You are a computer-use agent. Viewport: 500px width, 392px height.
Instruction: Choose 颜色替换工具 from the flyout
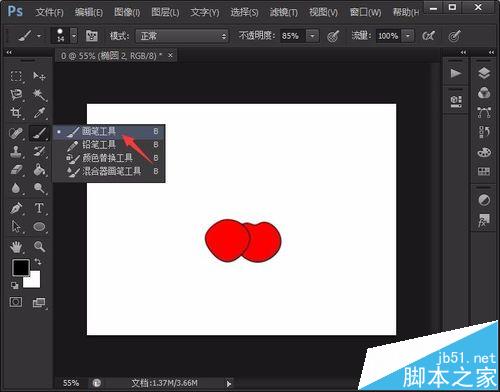point(109,158)
